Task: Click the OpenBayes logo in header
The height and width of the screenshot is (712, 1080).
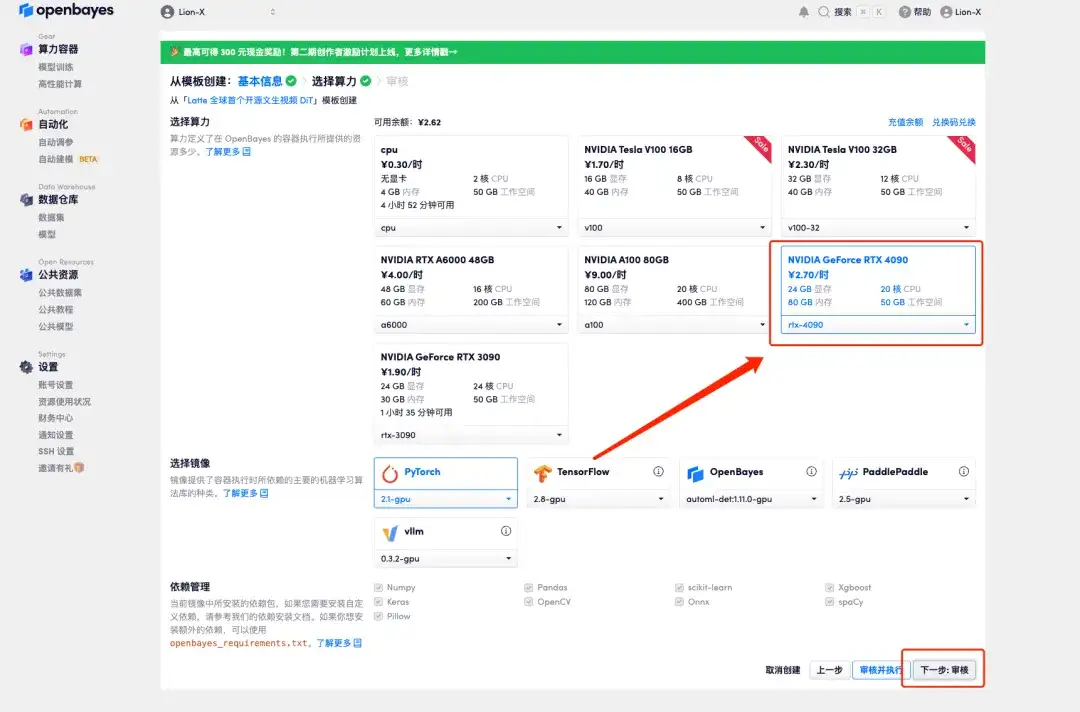Action: point(66,11)
